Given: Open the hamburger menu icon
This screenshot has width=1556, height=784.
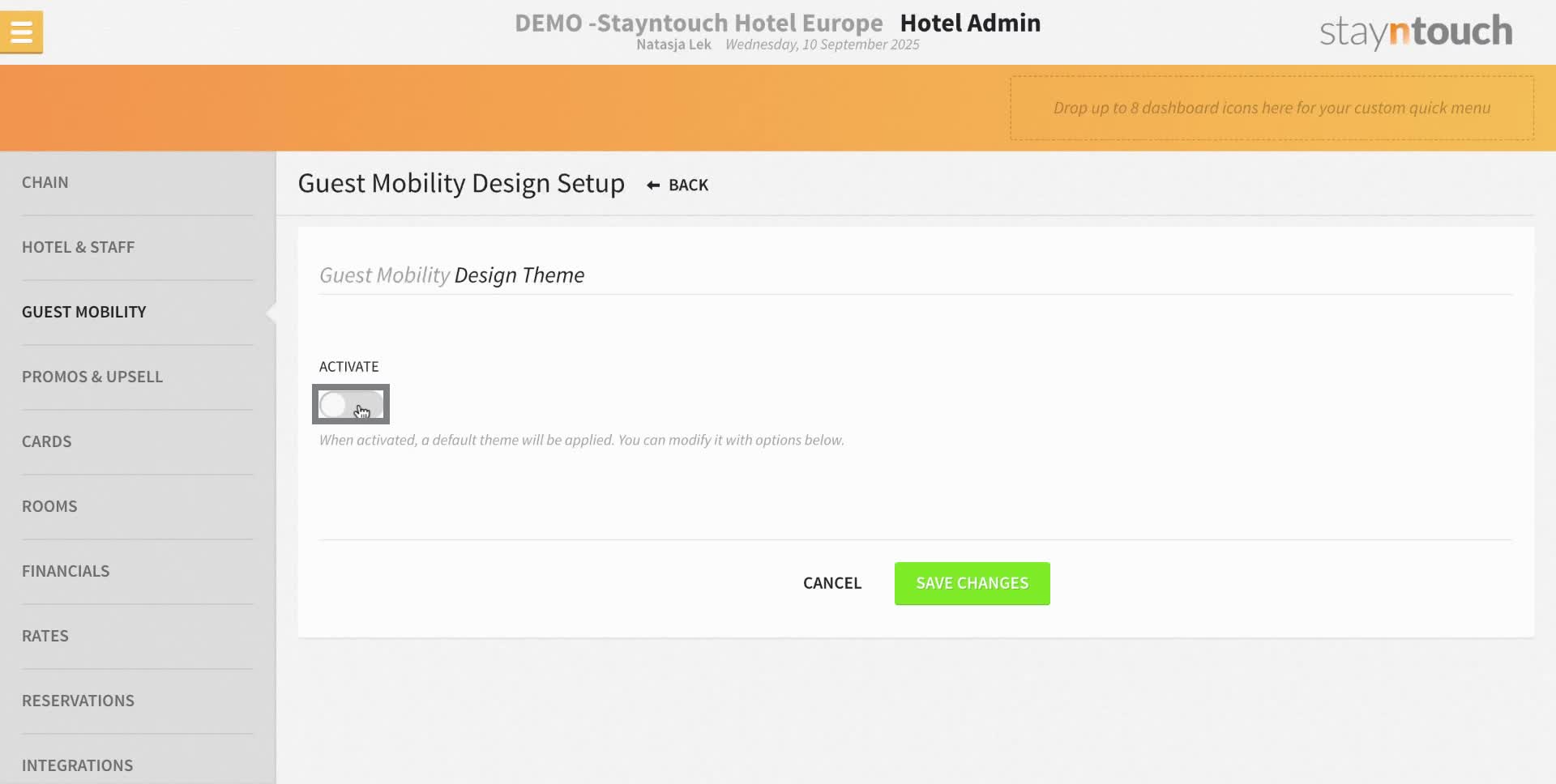Looking at the screenshot, I should point(21,32).
